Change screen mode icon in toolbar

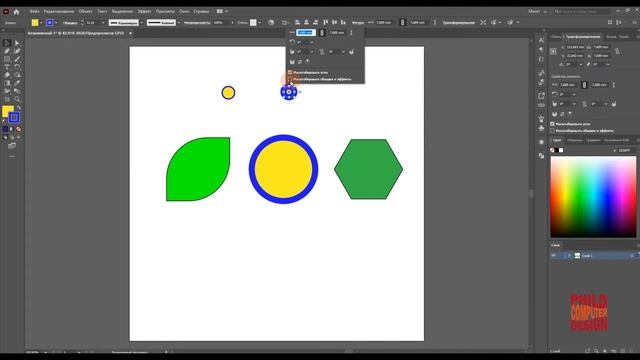click(12, 146)
